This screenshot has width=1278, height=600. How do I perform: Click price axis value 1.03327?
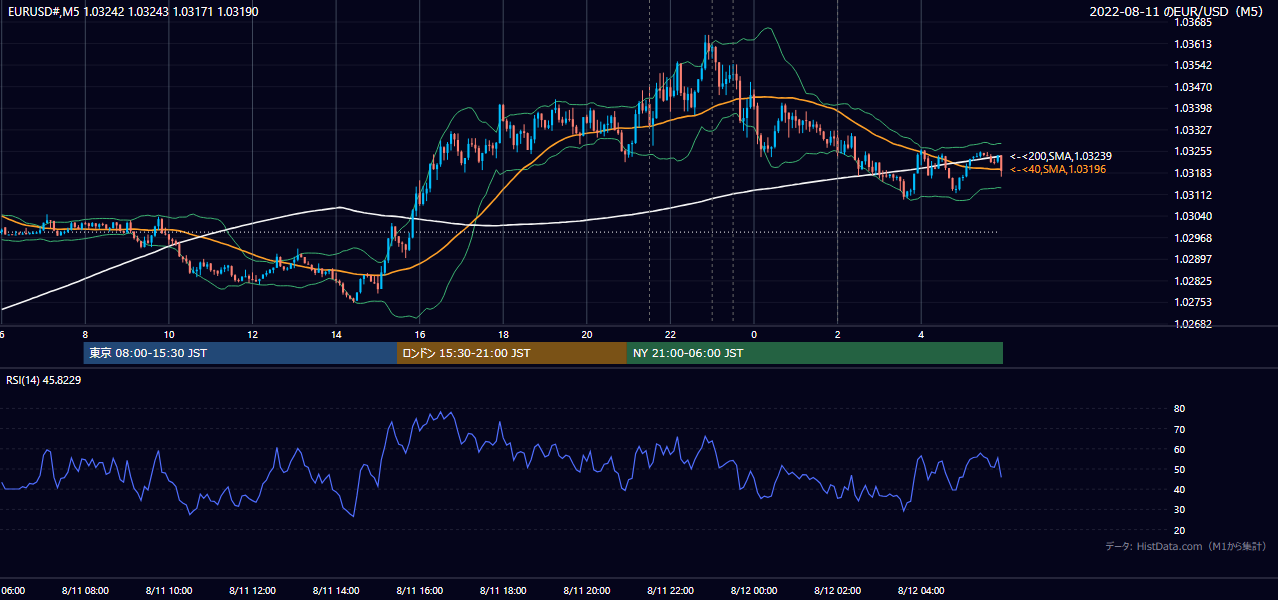1194,130
